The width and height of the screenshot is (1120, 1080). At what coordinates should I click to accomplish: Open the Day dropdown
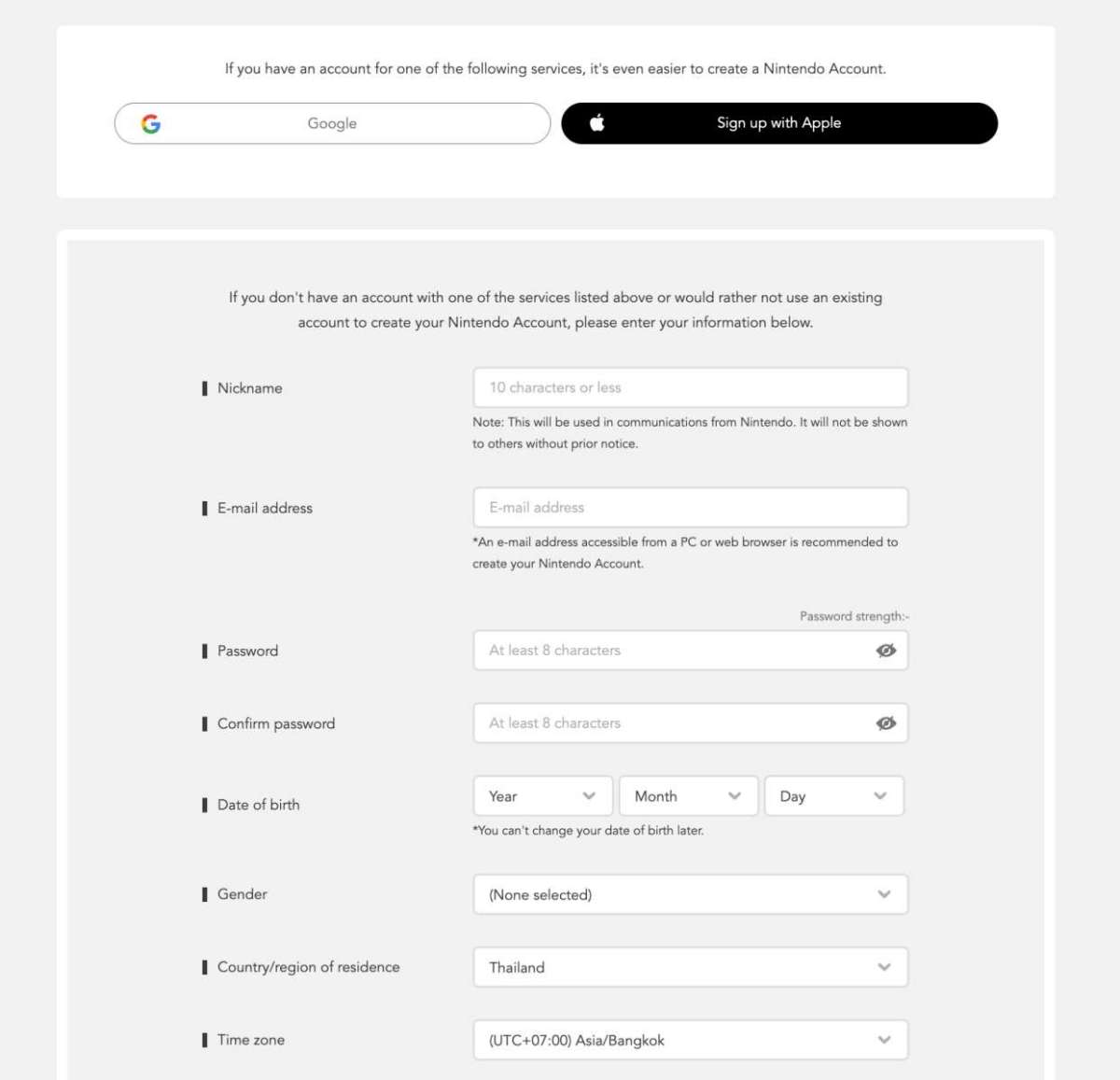pyautogui.click(x=833, y=796)
